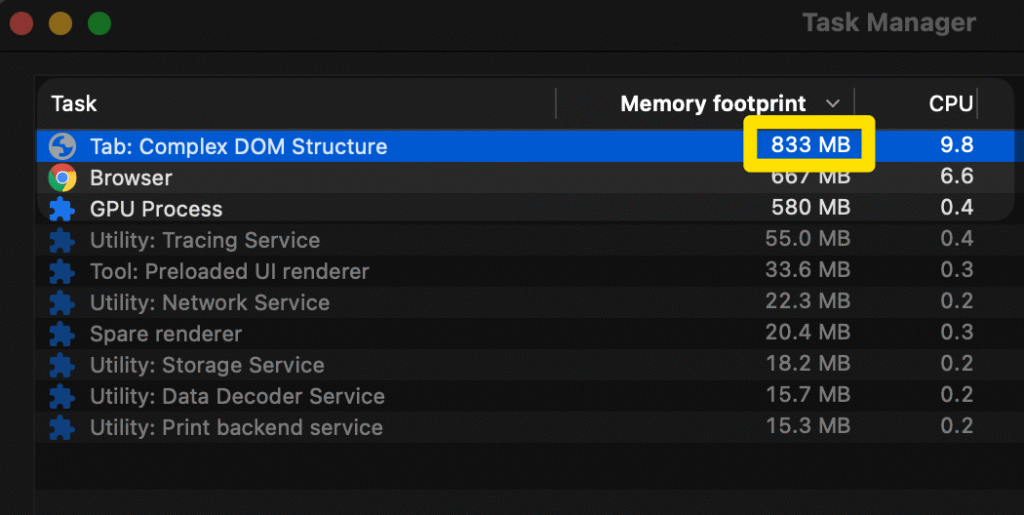Viewport: 1024px width, 515px height.
Task: Click puzzle icon beside Utility: Network Service
Action: click(x=62, y=303)
